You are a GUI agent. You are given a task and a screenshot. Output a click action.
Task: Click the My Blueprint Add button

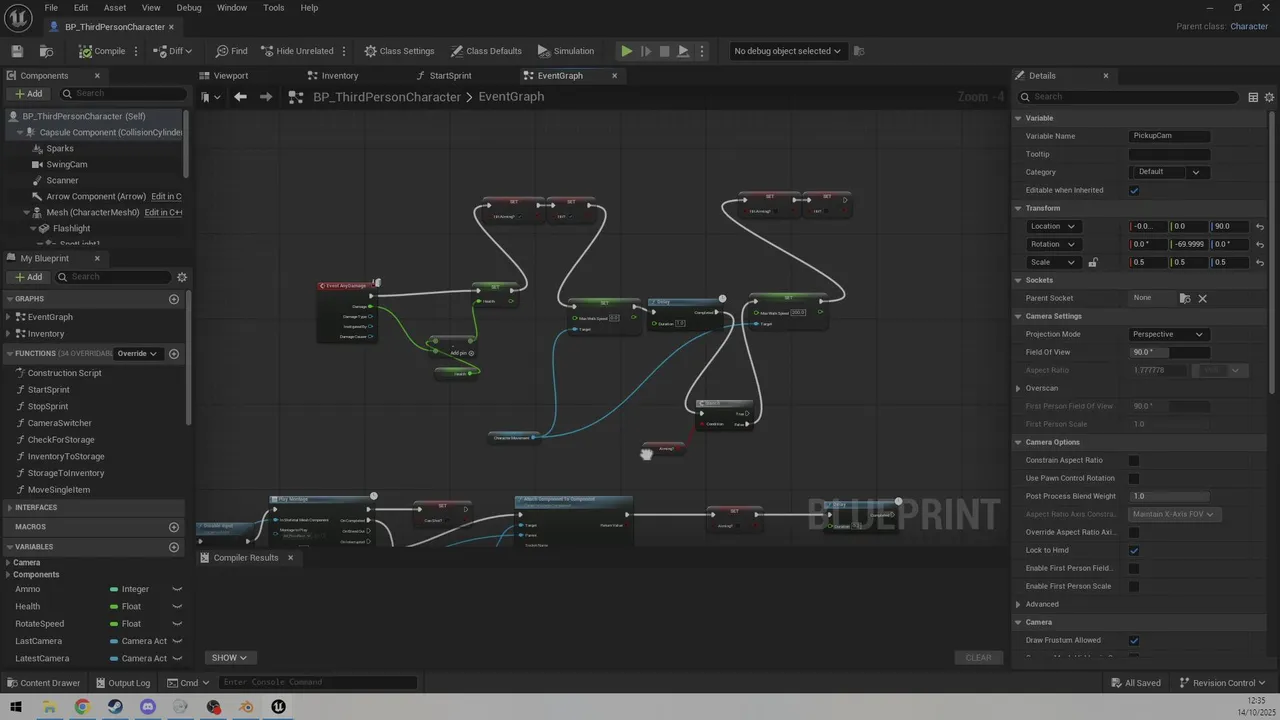click(x=29, y=277)
